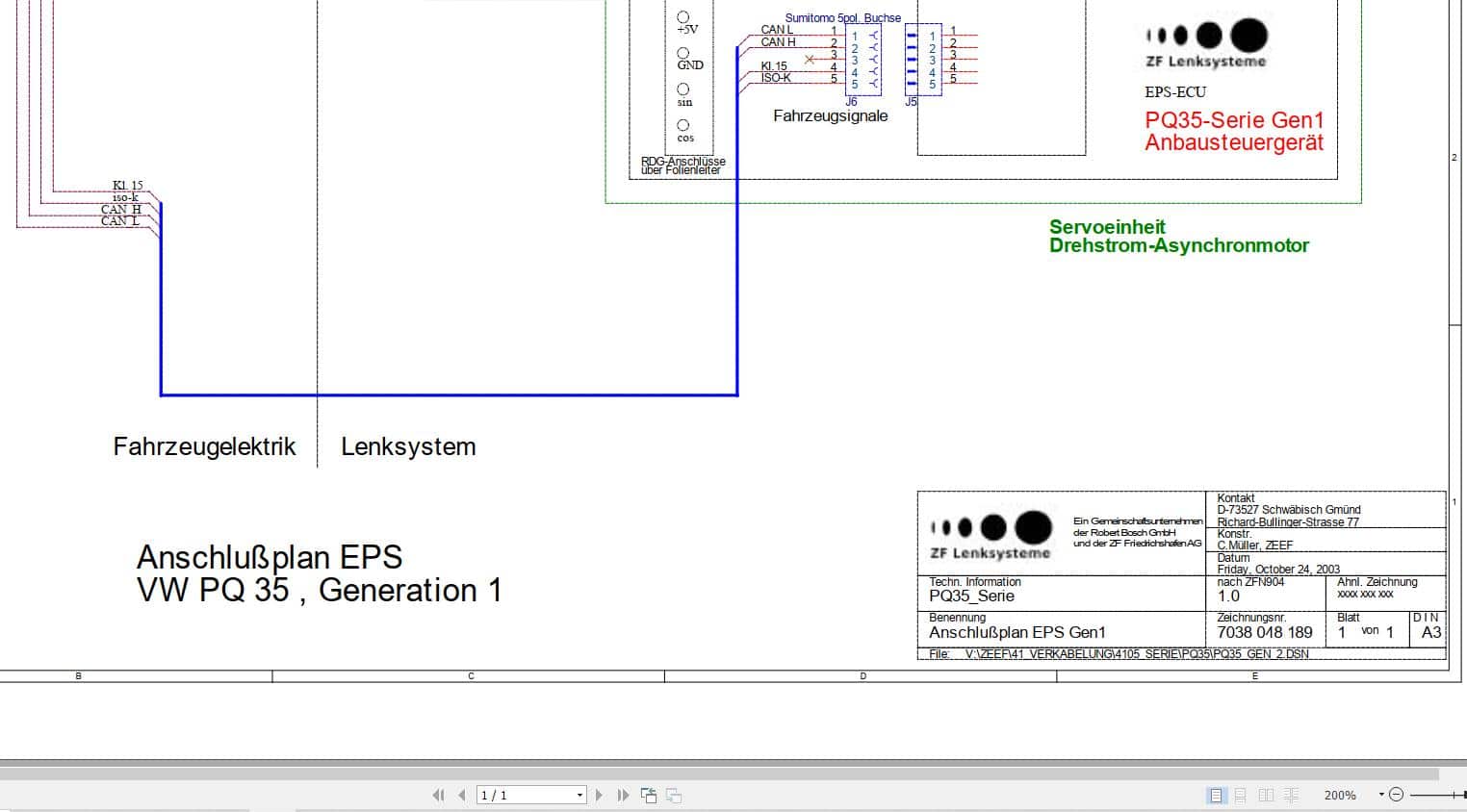Click the 'Sumitomo 5pol. Buchse' label
1467x812 pixels.
tap(843, 18)
